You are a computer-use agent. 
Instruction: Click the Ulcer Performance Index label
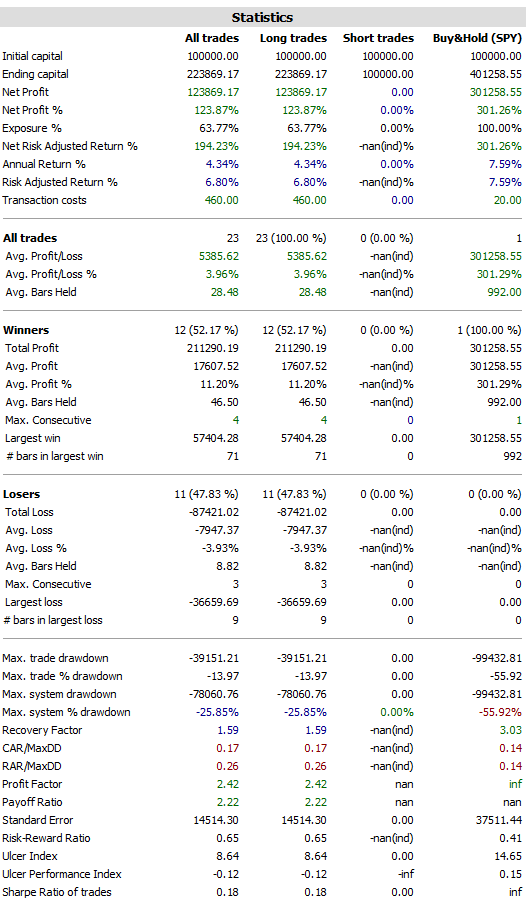[x=62, y=874]
